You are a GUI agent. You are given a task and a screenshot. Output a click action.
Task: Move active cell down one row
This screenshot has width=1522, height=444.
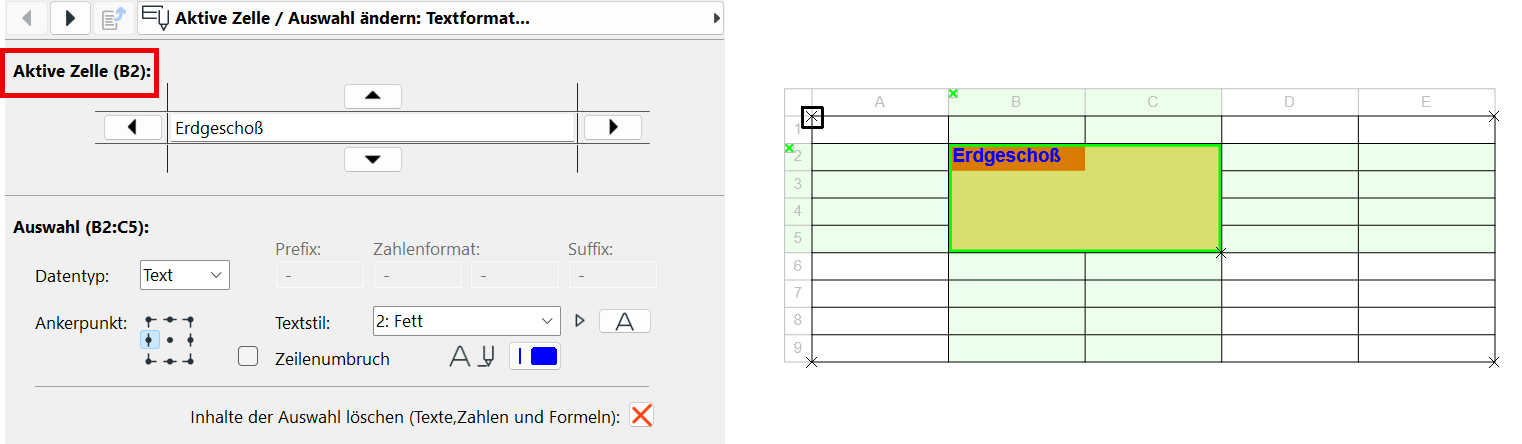coord(373,160)
